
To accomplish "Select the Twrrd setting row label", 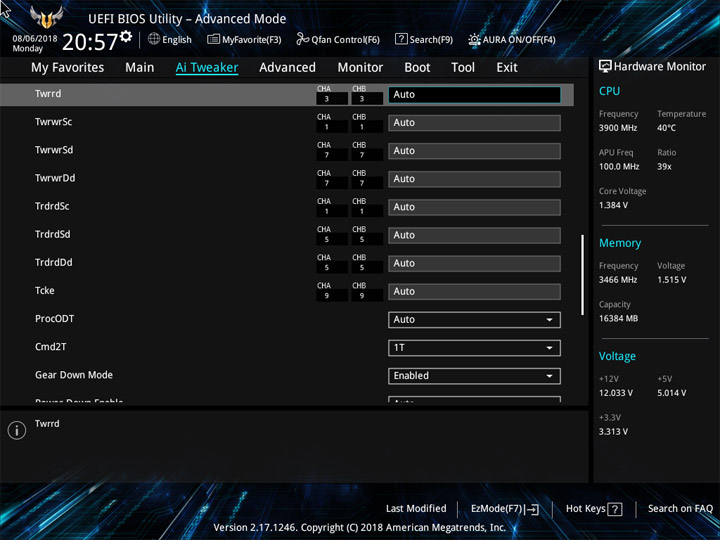I will [x=48, y=94].
